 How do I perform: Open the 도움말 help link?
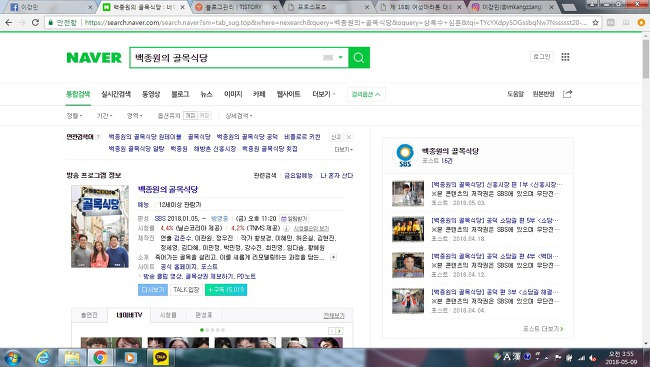(x=516, y=94)
